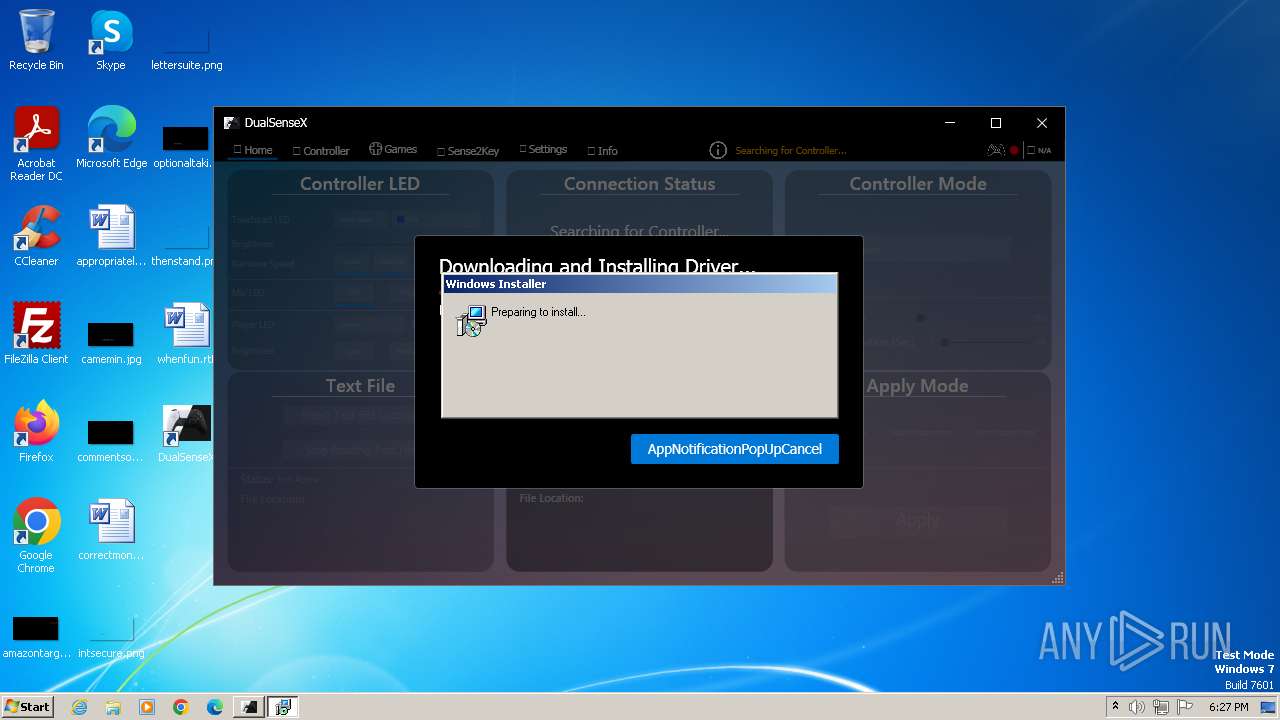Screen dimensions: 1280x720
Task: Select the Skype desktop shortcut
Action: click(x=110, y=41)
